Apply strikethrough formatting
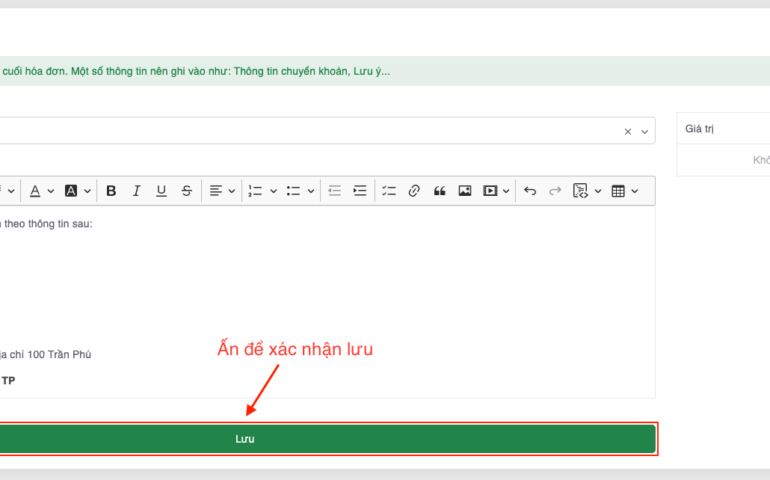Screen dimensions: 770x480 coord(186,191)
